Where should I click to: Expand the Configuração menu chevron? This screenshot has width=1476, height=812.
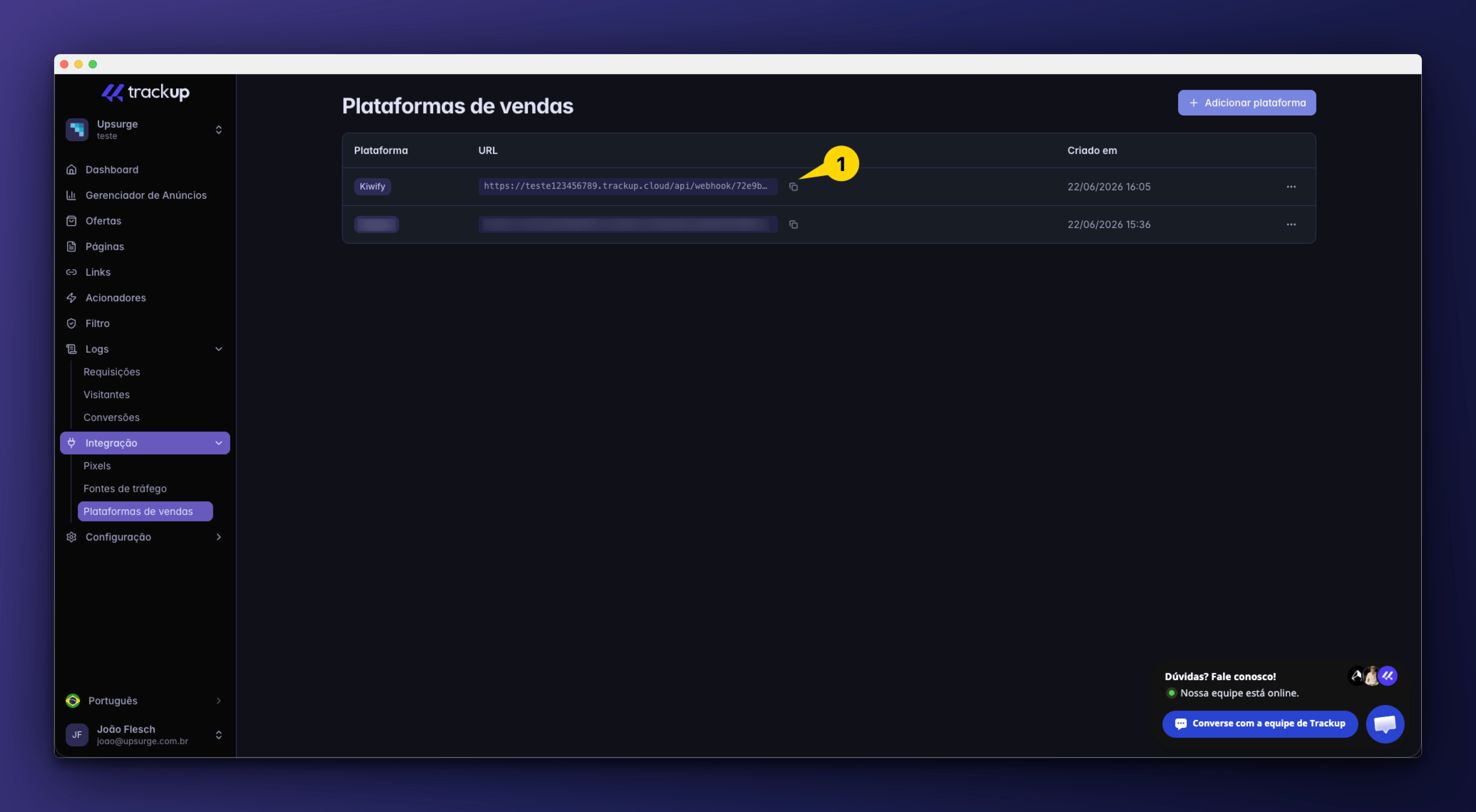tap(218, 537)
